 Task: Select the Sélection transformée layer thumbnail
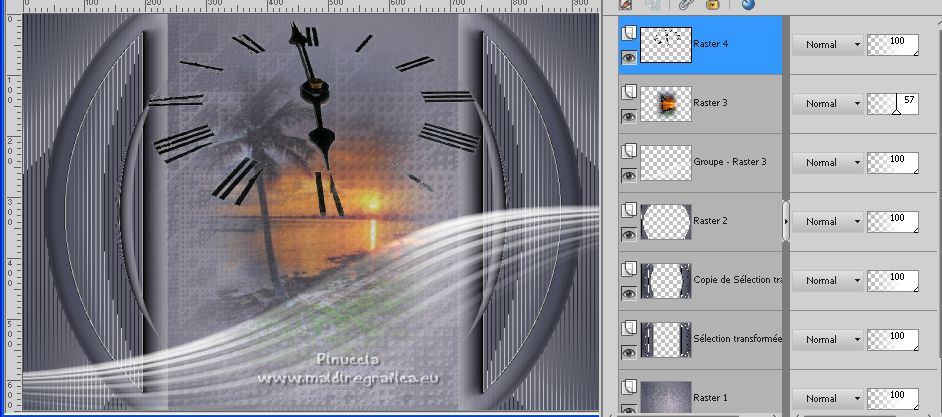pyautogui.click(x=666, y=339)
